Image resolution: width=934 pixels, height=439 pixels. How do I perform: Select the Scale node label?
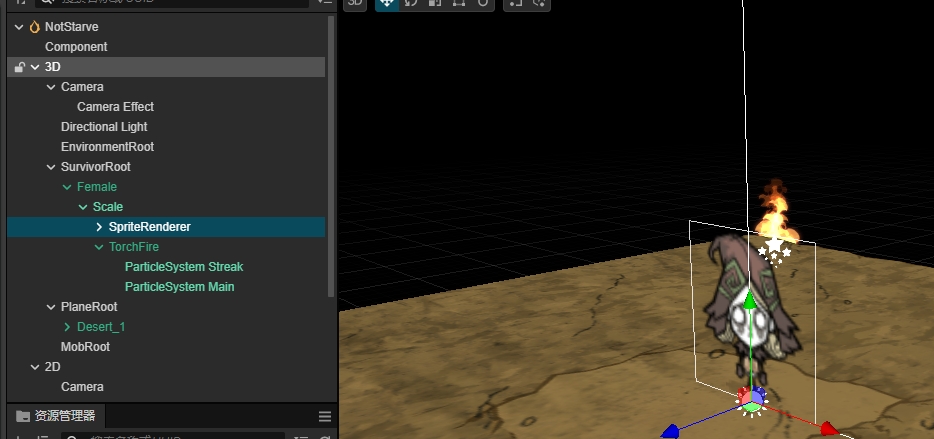pos(108,207)
